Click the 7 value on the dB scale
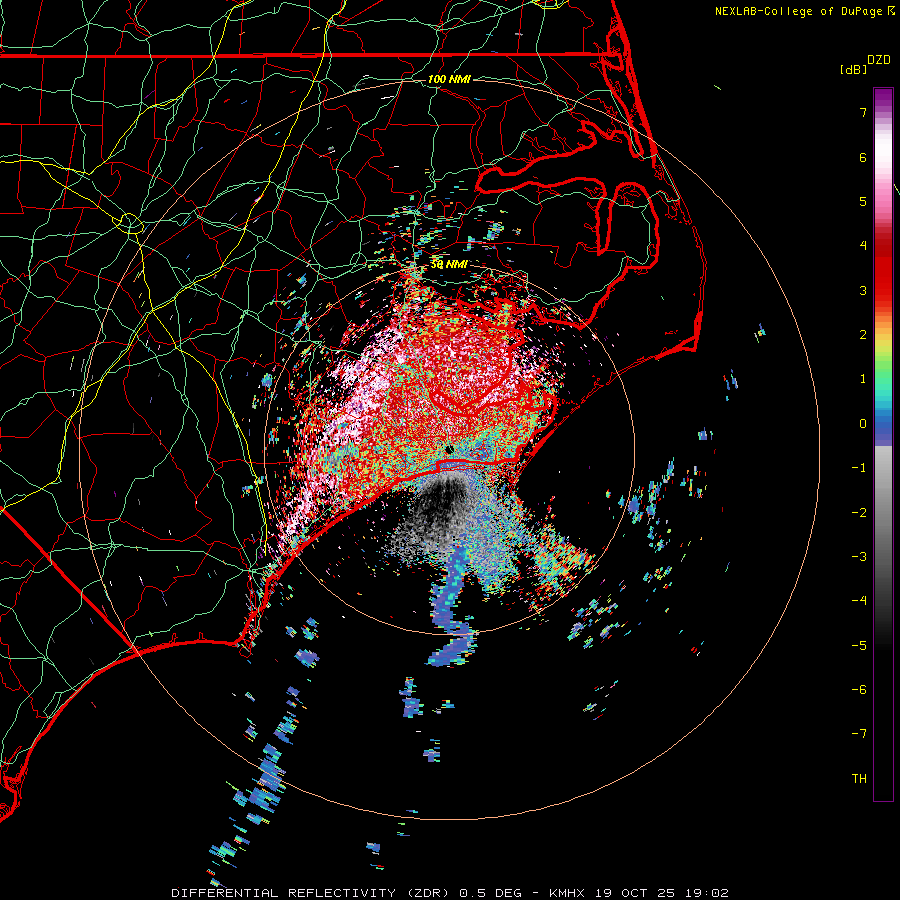The height and width of the screenshot is (900, 900). [863, 112]
